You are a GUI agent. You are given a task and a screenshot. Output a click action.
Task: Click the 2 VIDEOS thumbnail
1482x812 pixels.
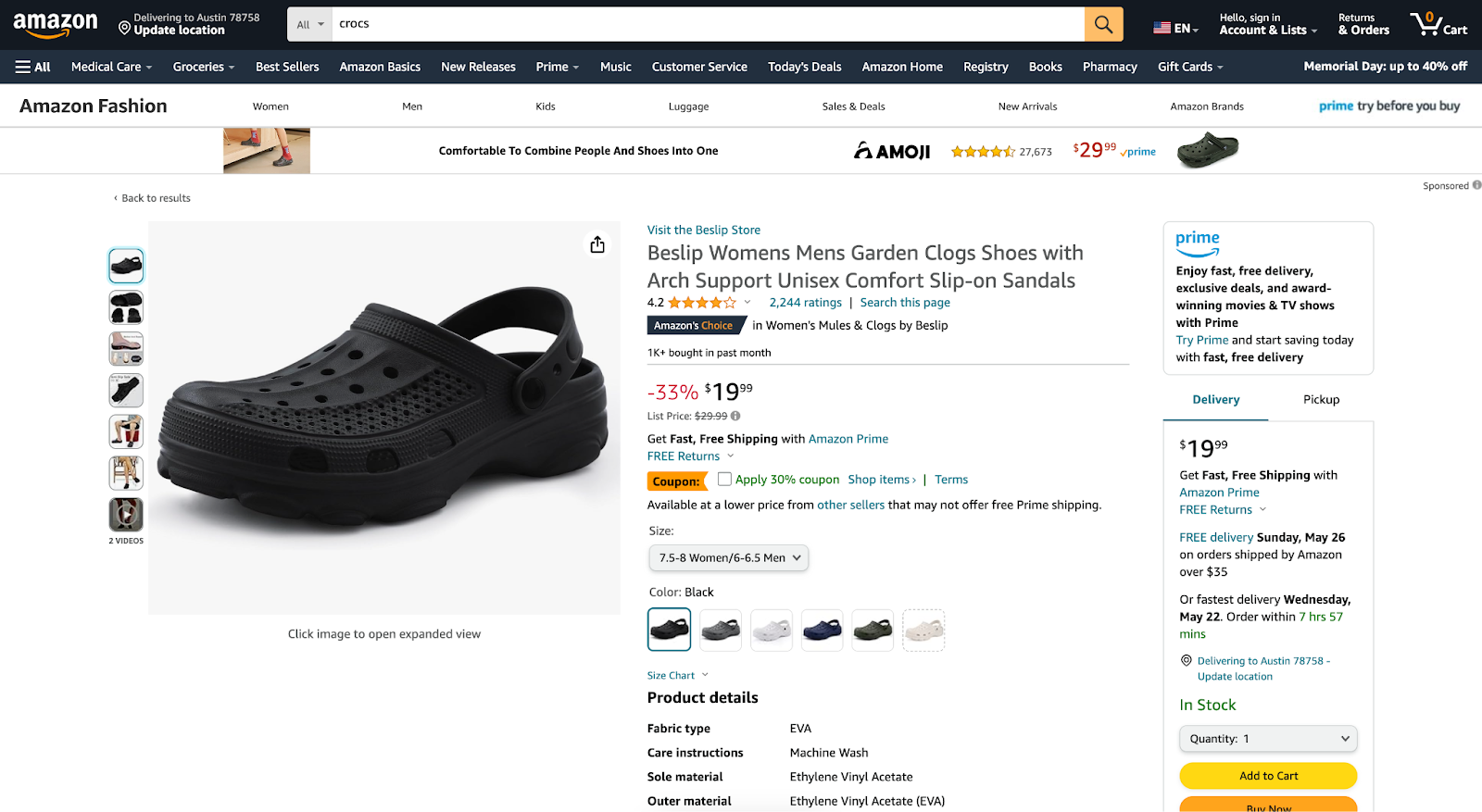[x=125, y=516]
